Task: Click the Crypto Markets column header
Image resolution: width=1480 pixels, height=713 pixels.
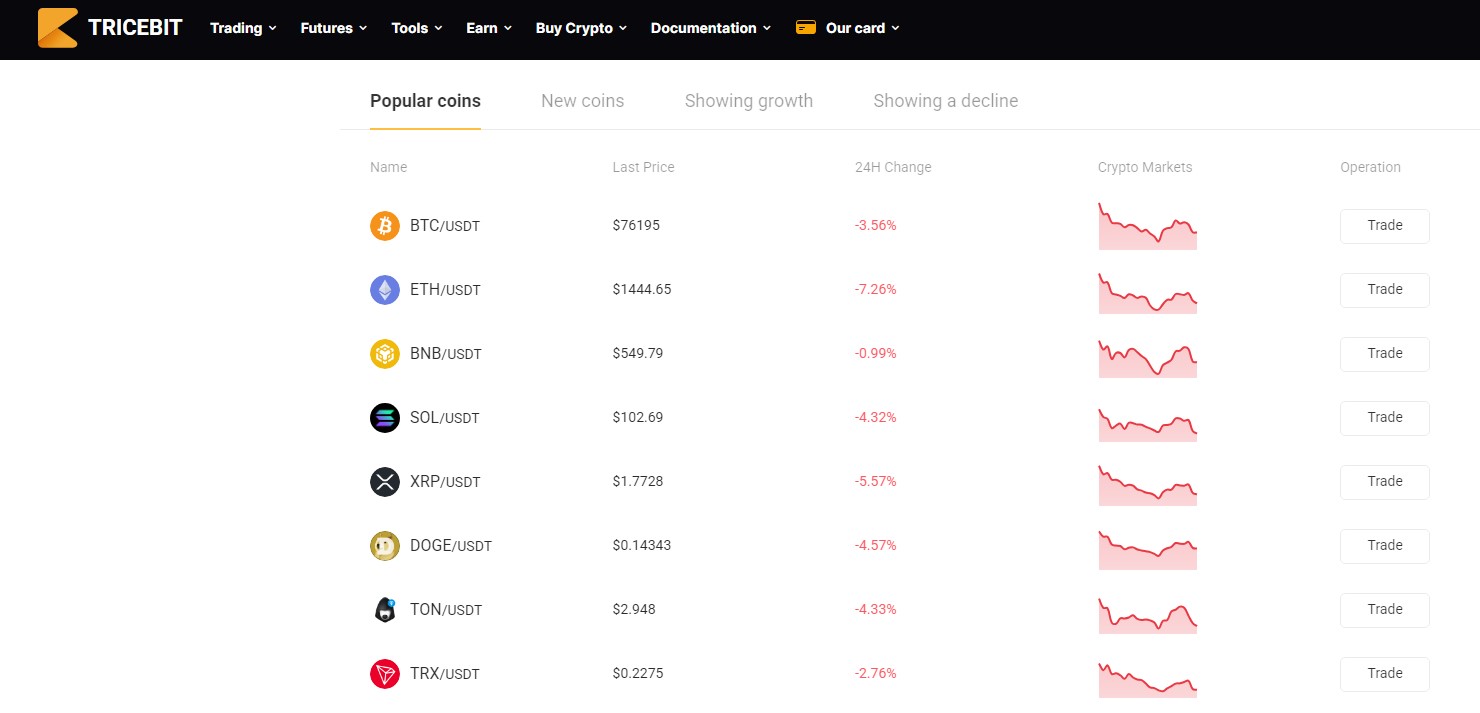Action: coord(1145,168)
